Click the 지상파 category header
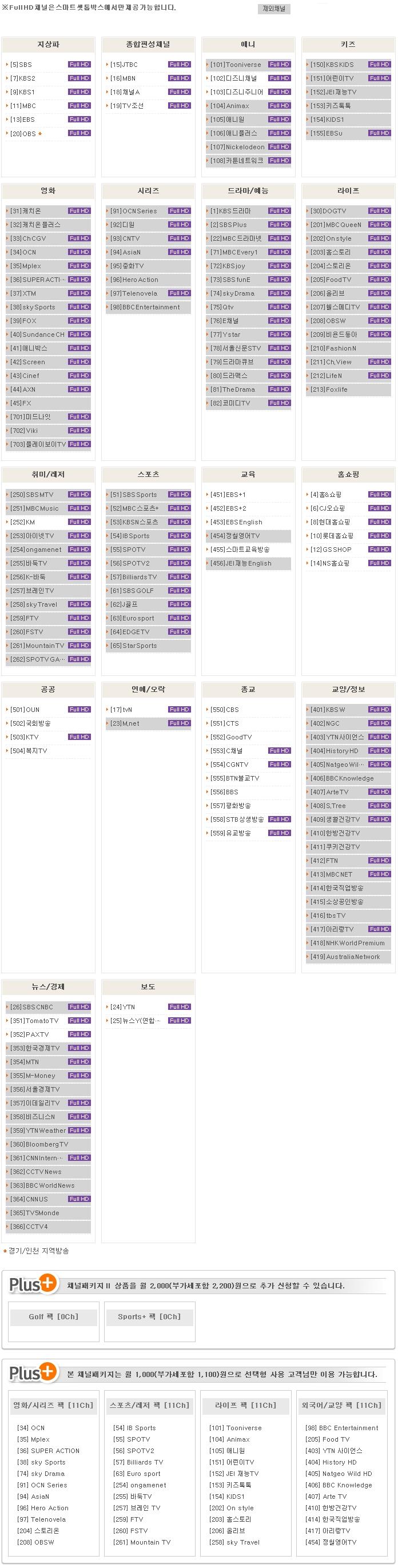The width and height of the screenshot is (398, 1568). tap(48, 45)
